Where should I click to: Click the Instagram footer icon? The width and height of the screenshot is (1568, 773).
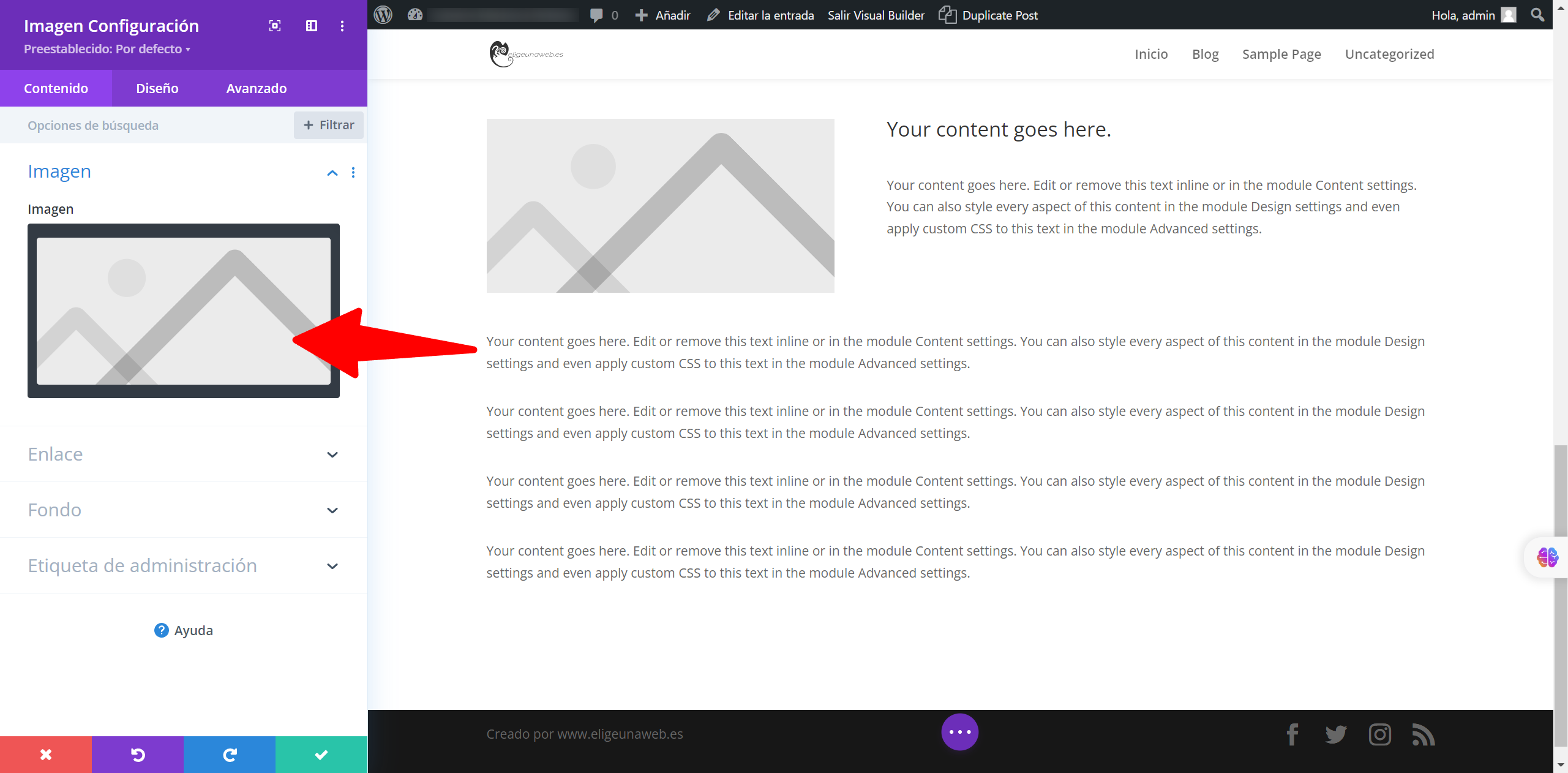click(x=1379, y=734)
